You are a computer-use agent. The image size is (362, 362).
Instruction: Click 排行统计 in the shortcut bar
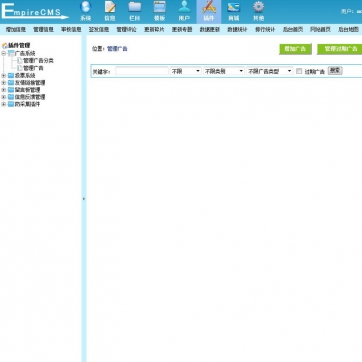[265, 30]
